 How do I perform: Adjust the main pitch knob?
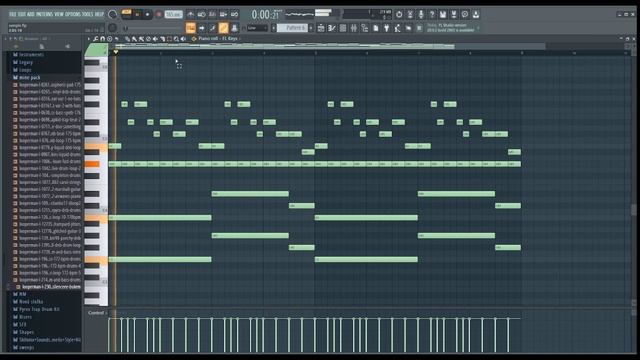click(x=112, y=28)
